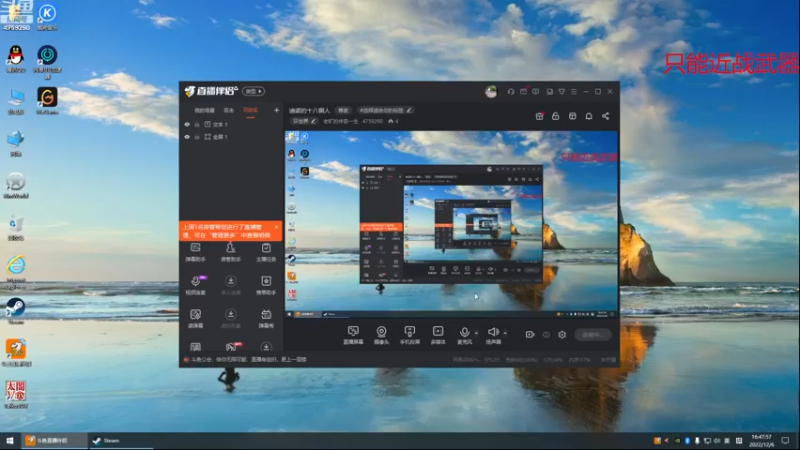Viewport: 800px width, 450px height.
Task: Open the hamburger main menu in title bar
Action: point(574,92)
